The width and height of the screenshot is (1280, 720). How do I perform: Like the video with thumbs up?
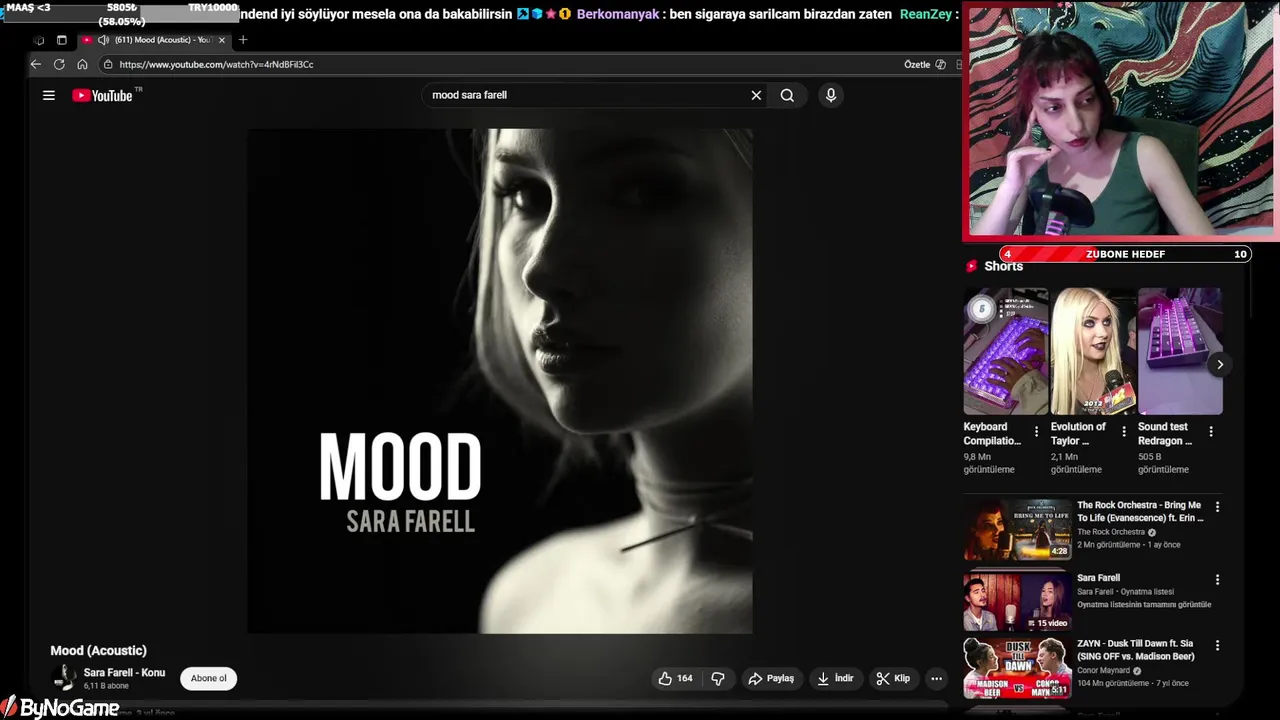675,678
